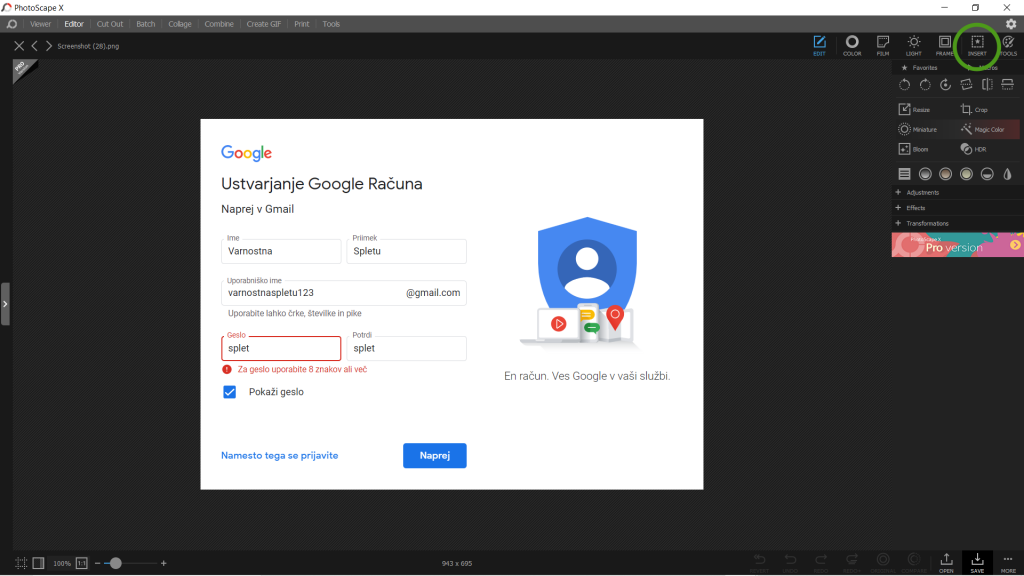Click the REDO+ button
Screen dimensions: 1024x576
pos(852,562)
